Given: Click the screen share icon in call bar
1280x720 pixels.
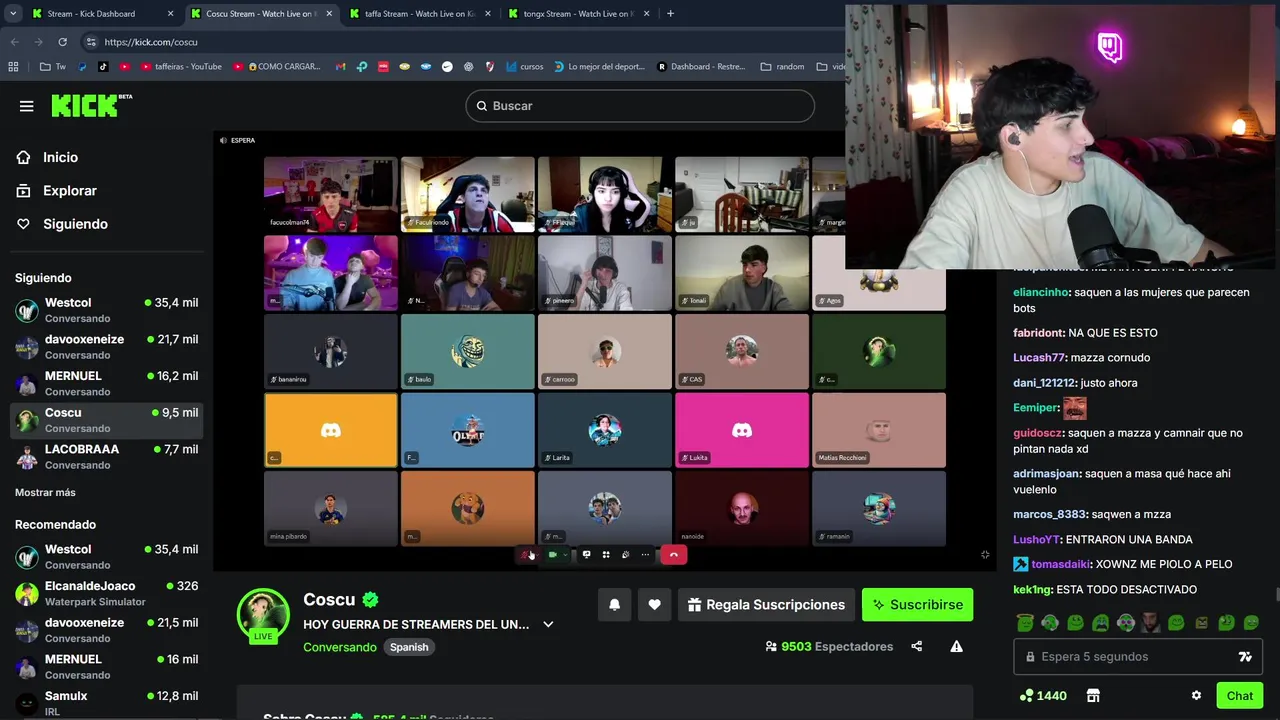Looking at the screenshot, I should 587,555.
